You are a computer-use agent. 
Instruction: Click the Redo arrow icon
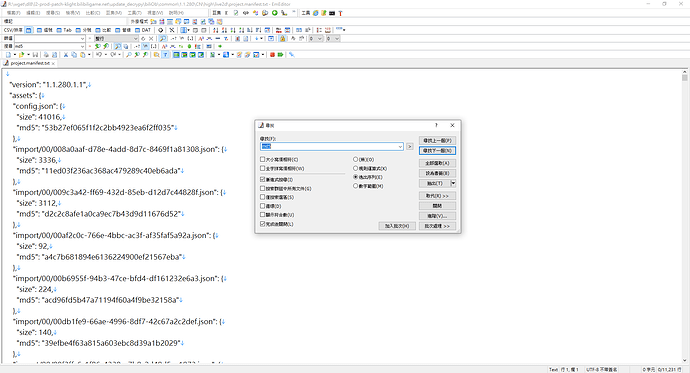click(x=113, y=55)
